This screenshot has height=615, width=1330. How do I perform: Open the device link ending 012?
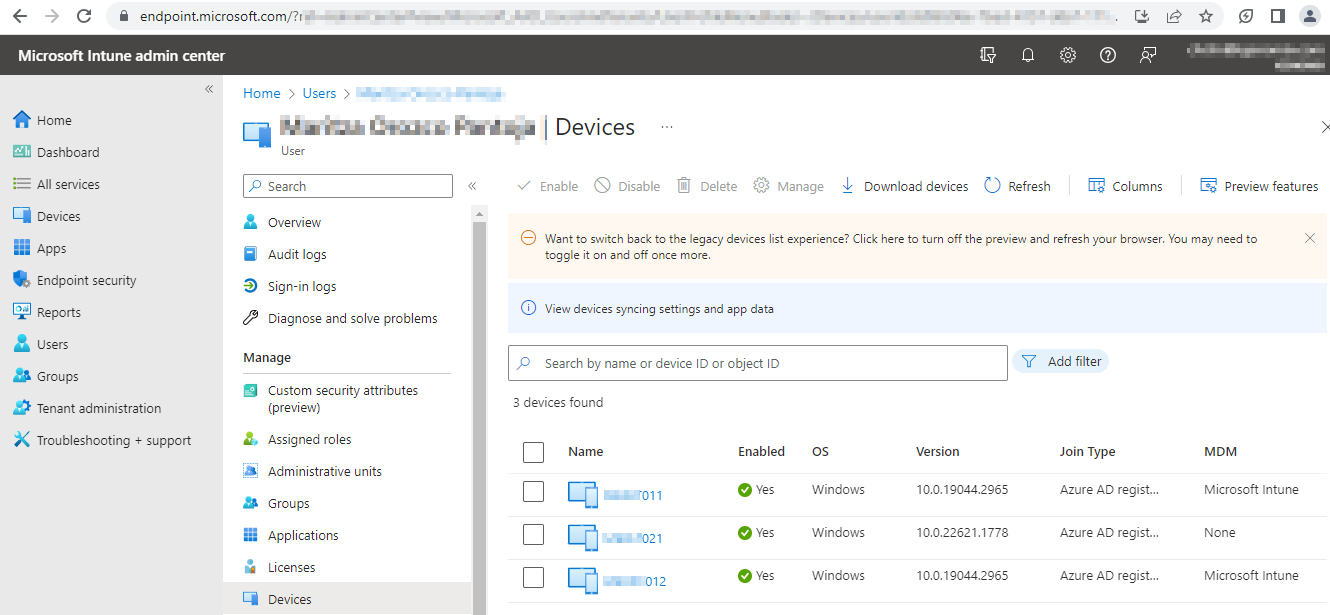[635, 581]
